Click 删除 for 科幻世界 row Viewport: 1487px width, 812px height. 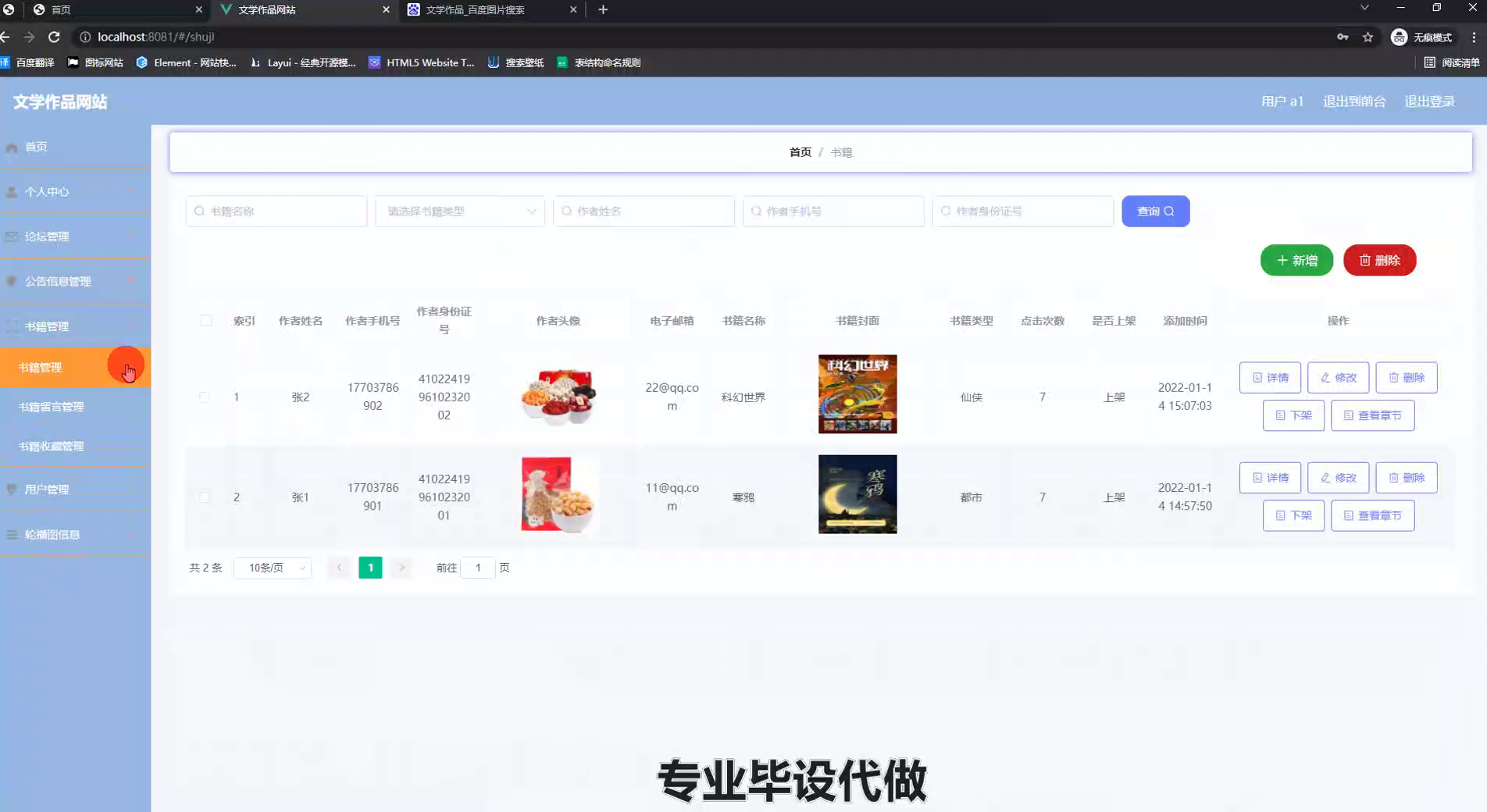(x=1406, y=378)
